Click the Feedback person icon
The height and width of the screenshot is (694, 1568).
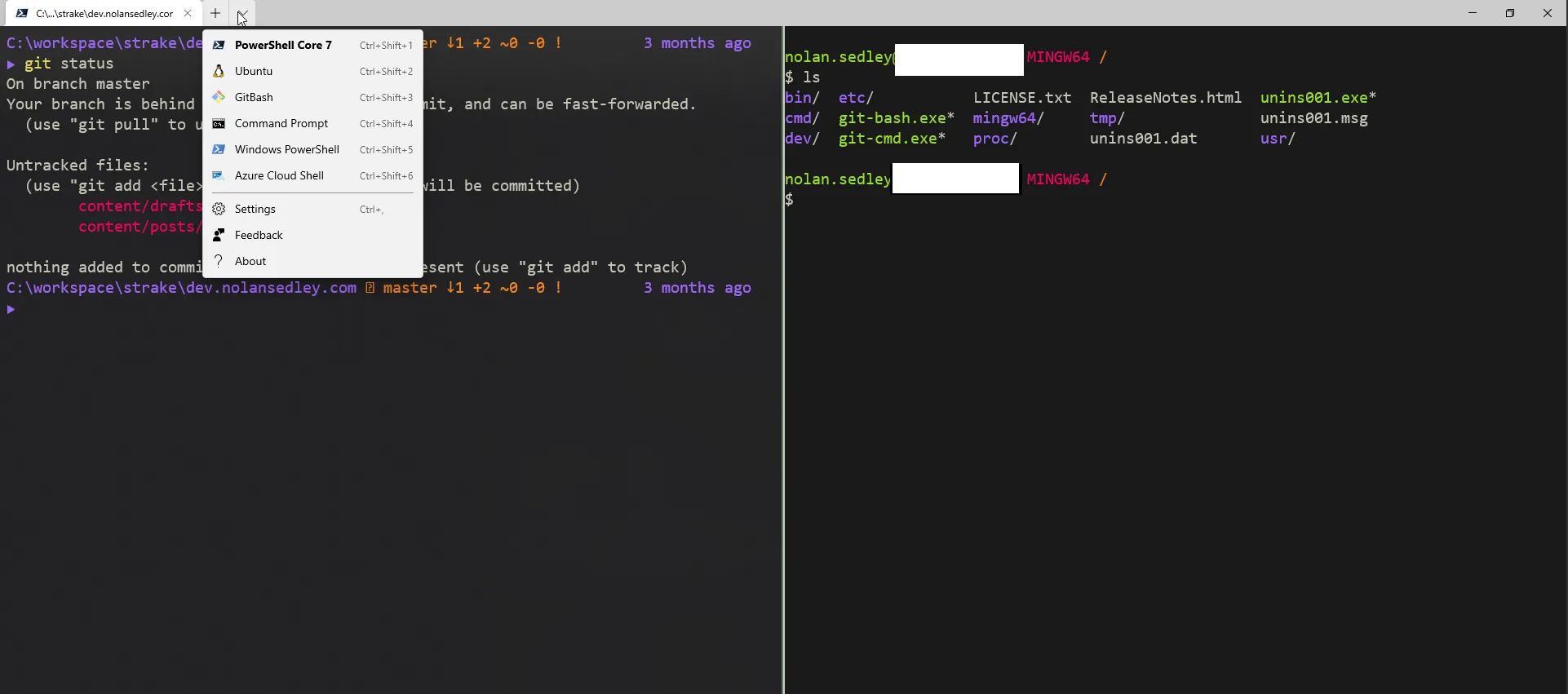click(x=219, y=235)
